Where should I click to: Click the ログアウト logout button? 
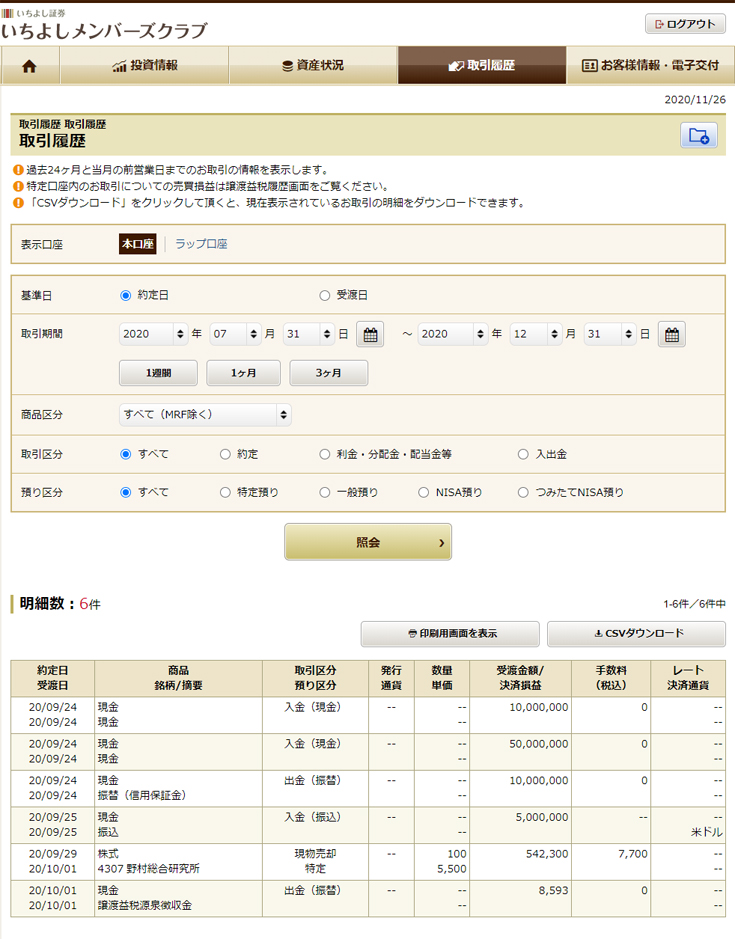point(685,24)
